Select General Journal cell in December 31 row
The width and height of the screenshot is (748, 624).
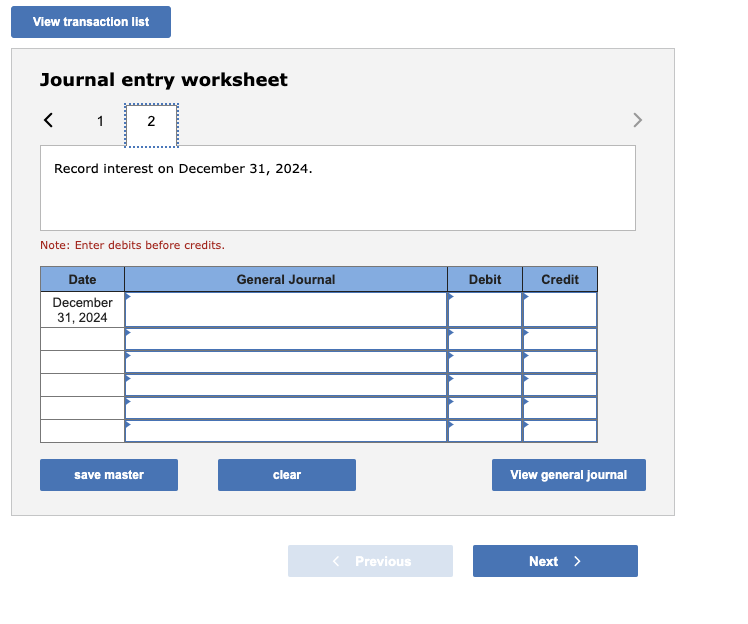pos(286,310)
